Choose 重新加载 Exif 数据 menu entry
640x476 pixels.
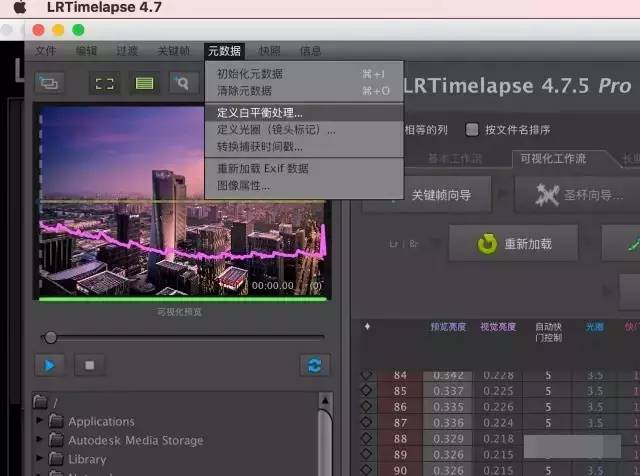(x=262, y=168)
